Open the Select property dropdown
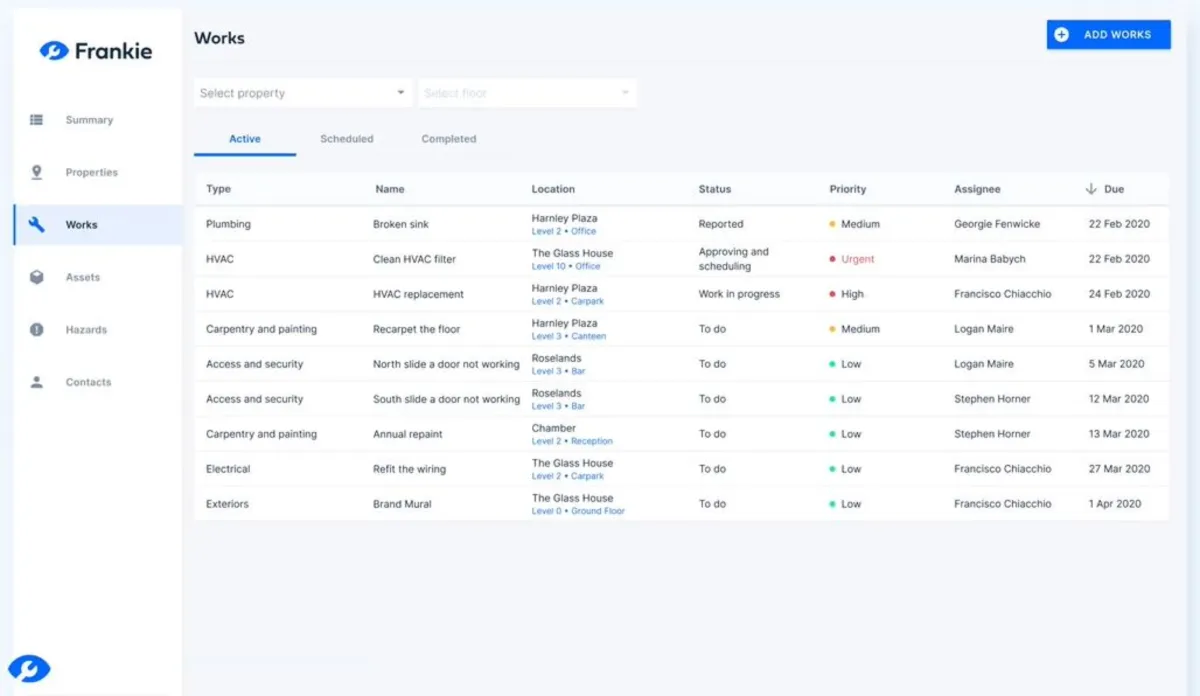1200x696 pixels. tap(302, 93)
